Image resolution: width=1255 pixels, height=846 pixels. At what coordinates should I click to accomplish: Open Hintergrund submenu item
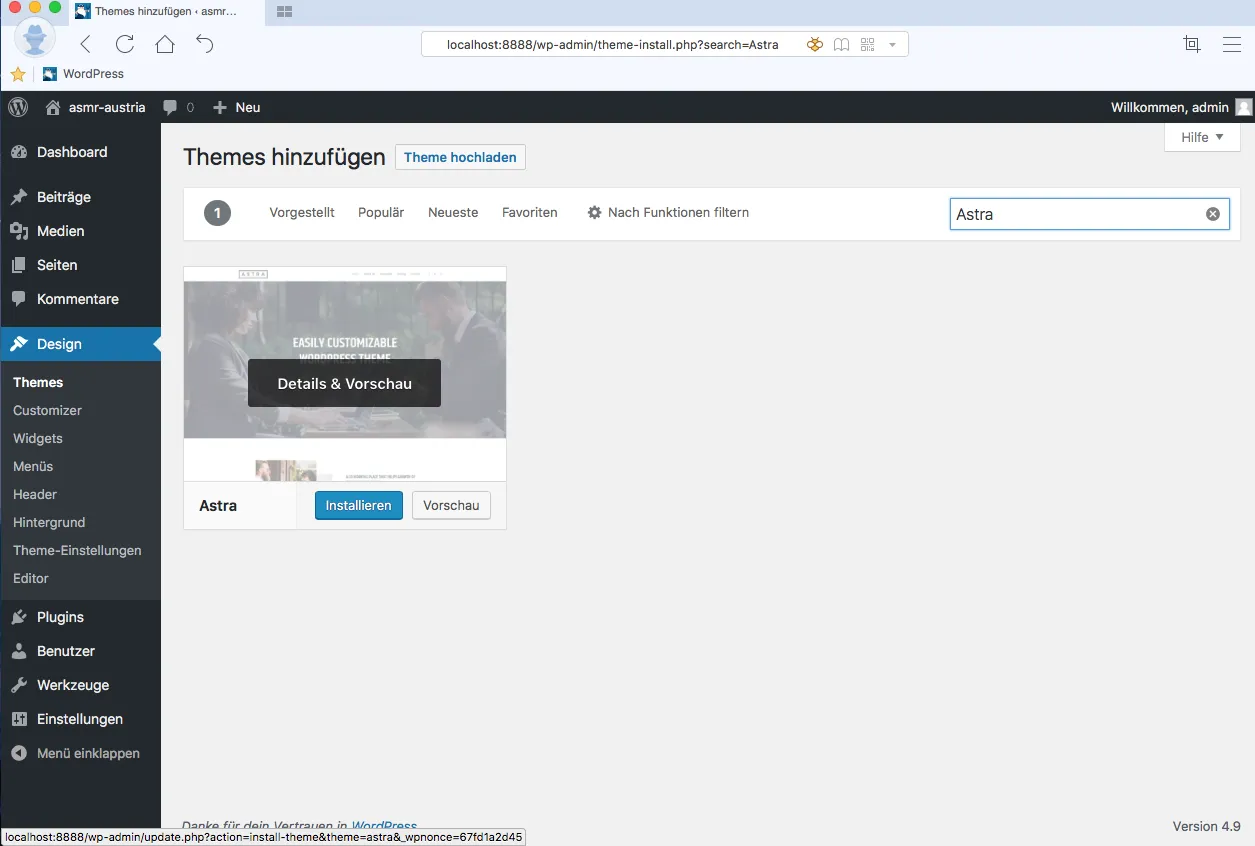coord(49,522)
